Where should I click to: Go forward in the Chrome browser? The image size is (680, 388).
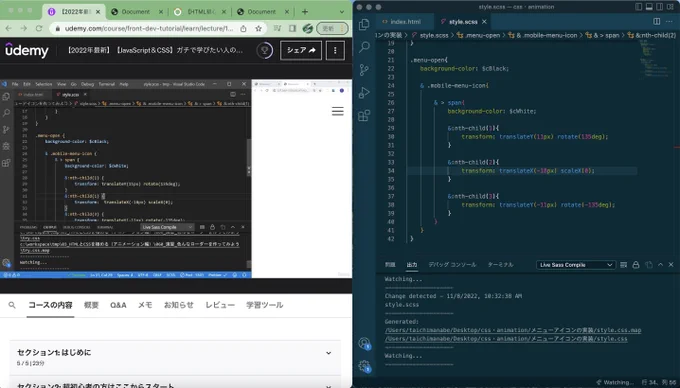tap(24, 28)
